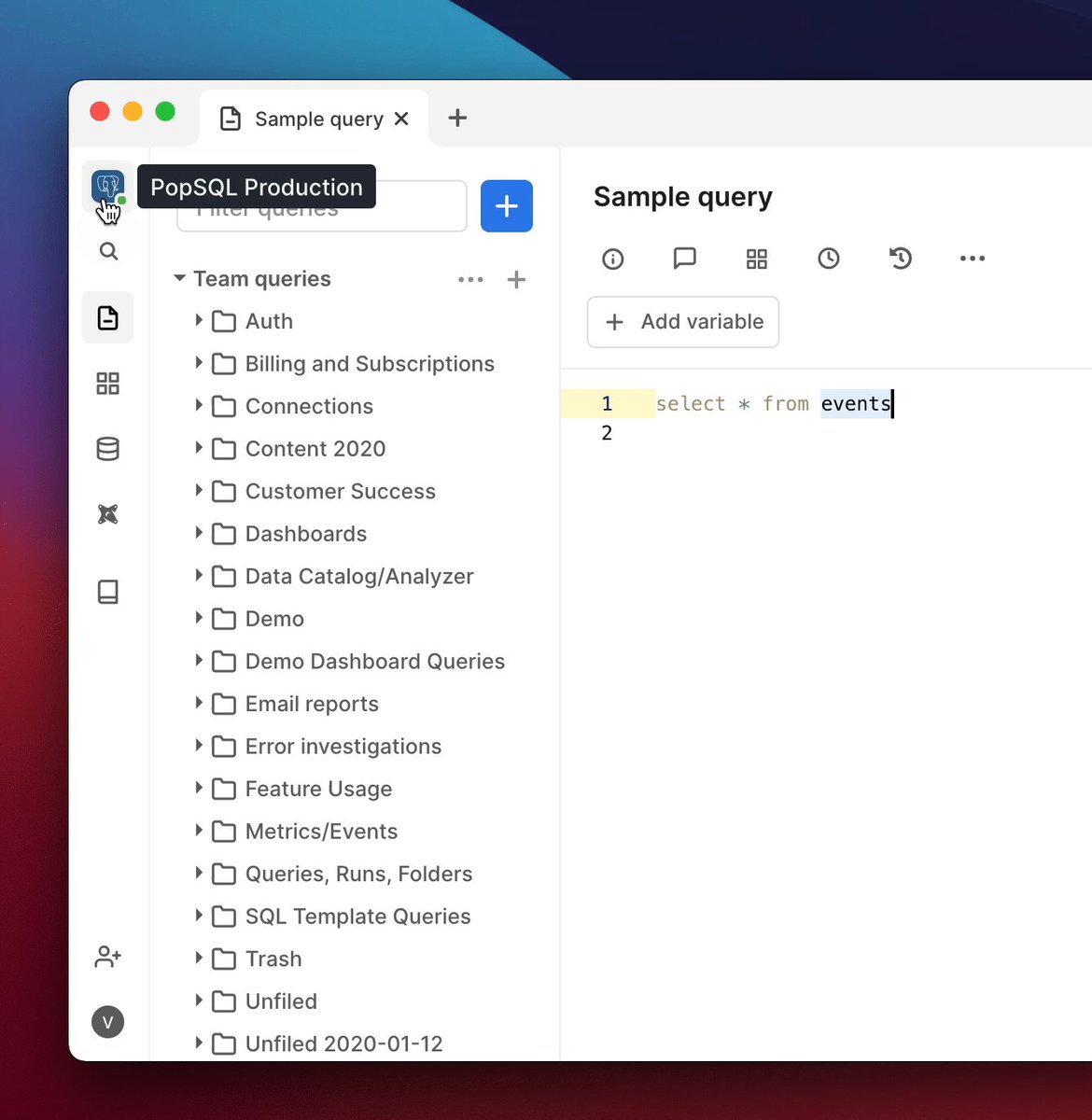
Task: Click the Demo folder icon
Action: coord(224,619)
